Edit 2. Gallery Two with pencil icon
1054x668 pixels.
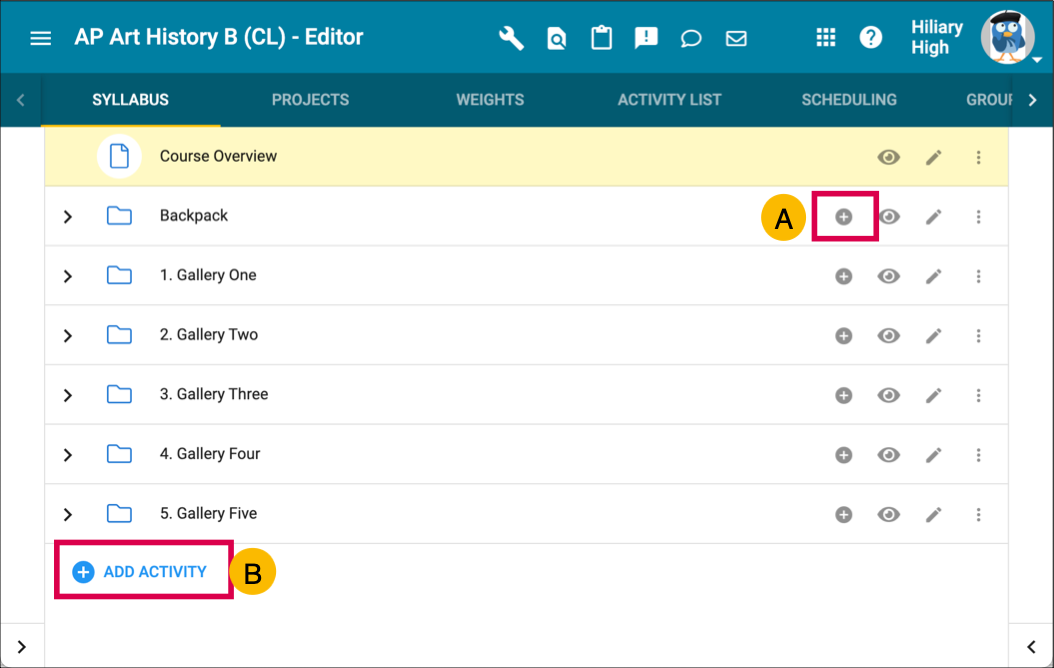(934, 336)
